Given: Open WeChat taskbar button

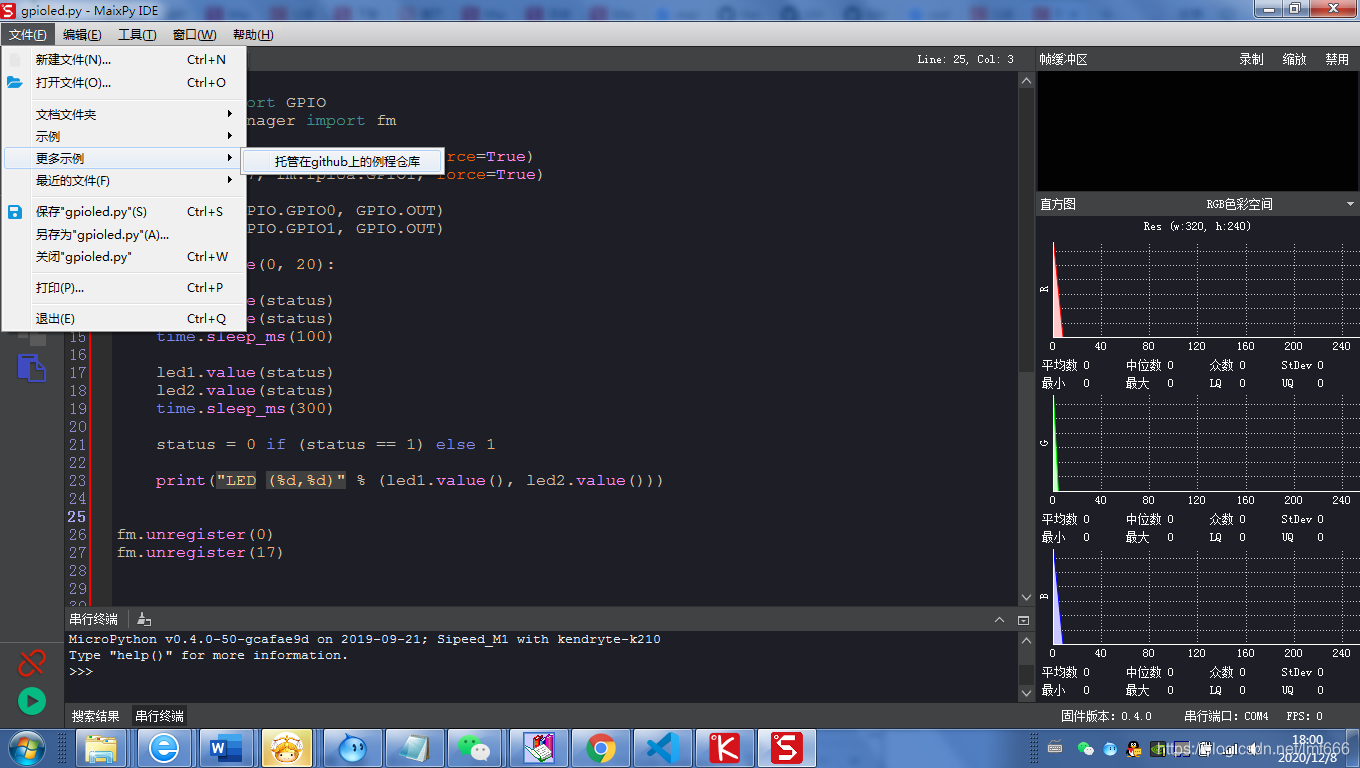Looking at the screenshot, I should coord(476,748).
